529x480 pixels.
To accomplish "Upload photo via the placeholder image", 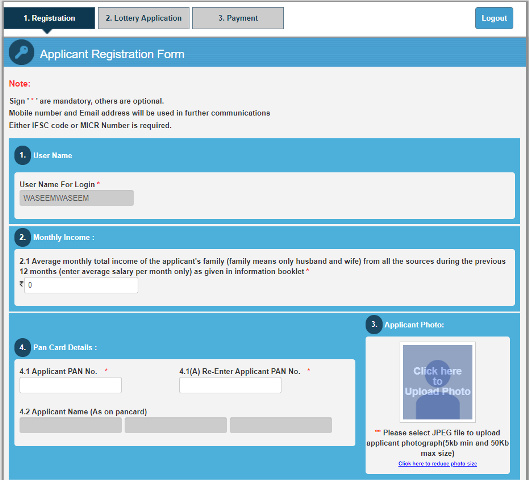I will click(x=438, y=382).
